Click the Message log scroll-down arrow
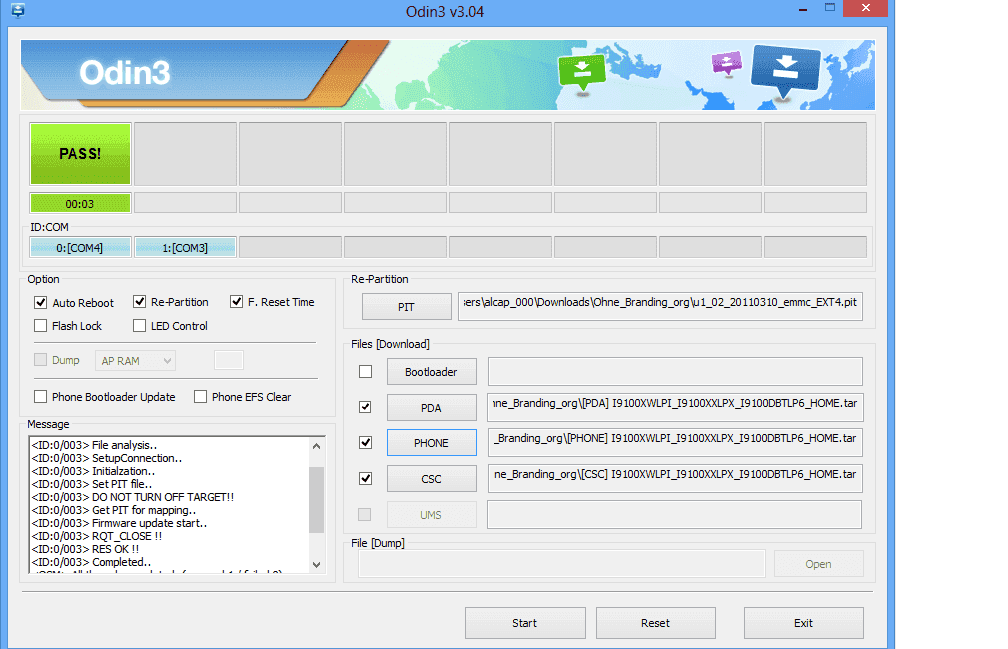Viewport: 1008px width, 649px height. coord(316,564)
